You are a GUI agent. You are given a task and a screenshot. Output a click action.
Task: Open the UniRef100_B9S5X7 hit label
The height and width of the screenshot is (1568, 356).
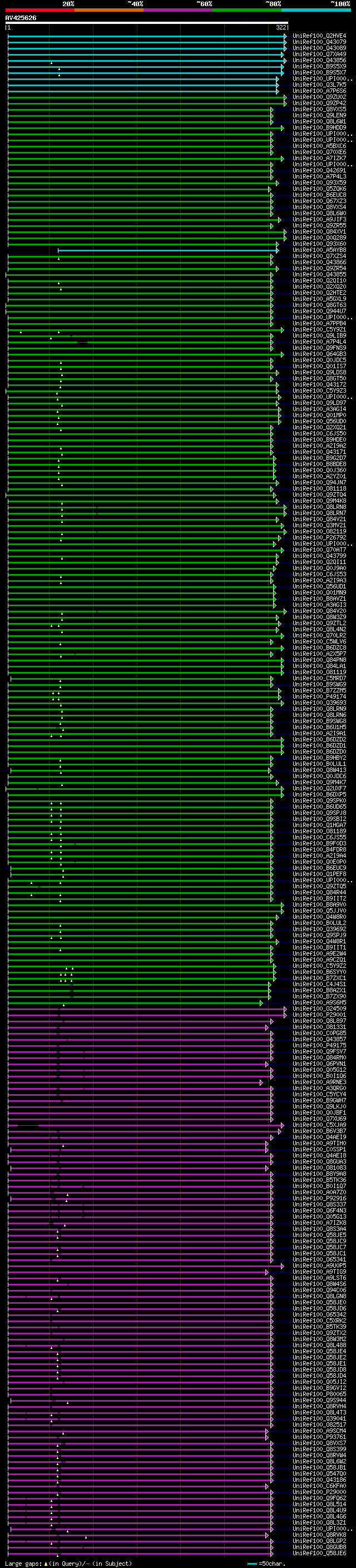click(319, 72)
